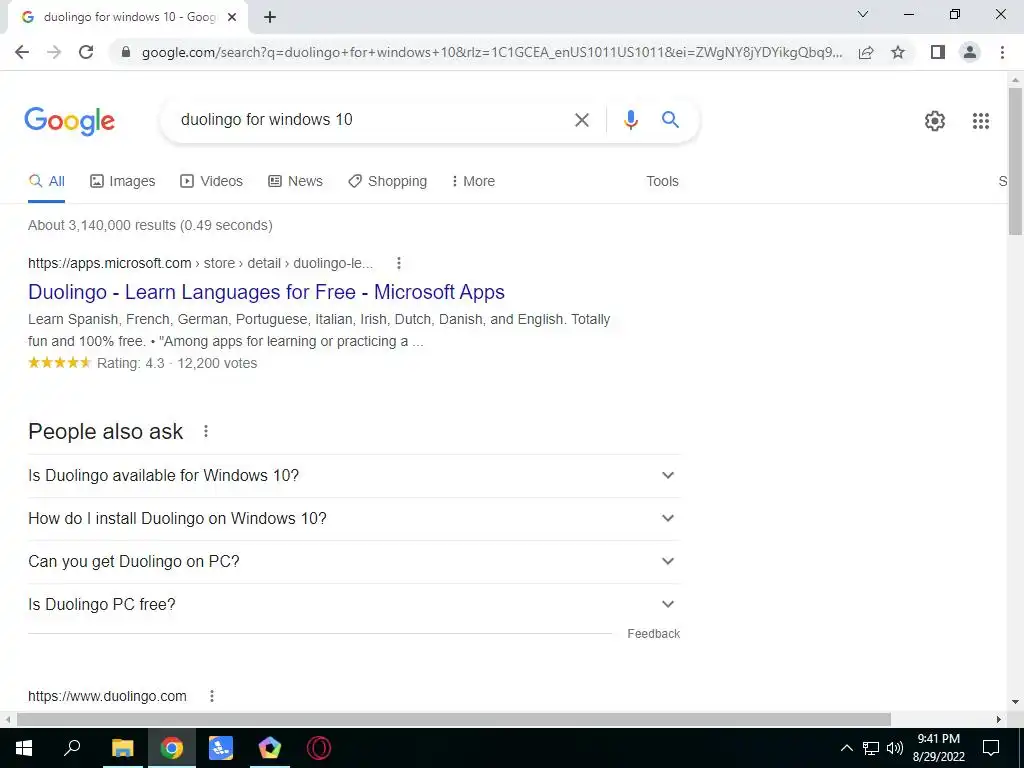1024x768 pixels.
Task: Switch to the Shopping tab
Action: [388, 181]
